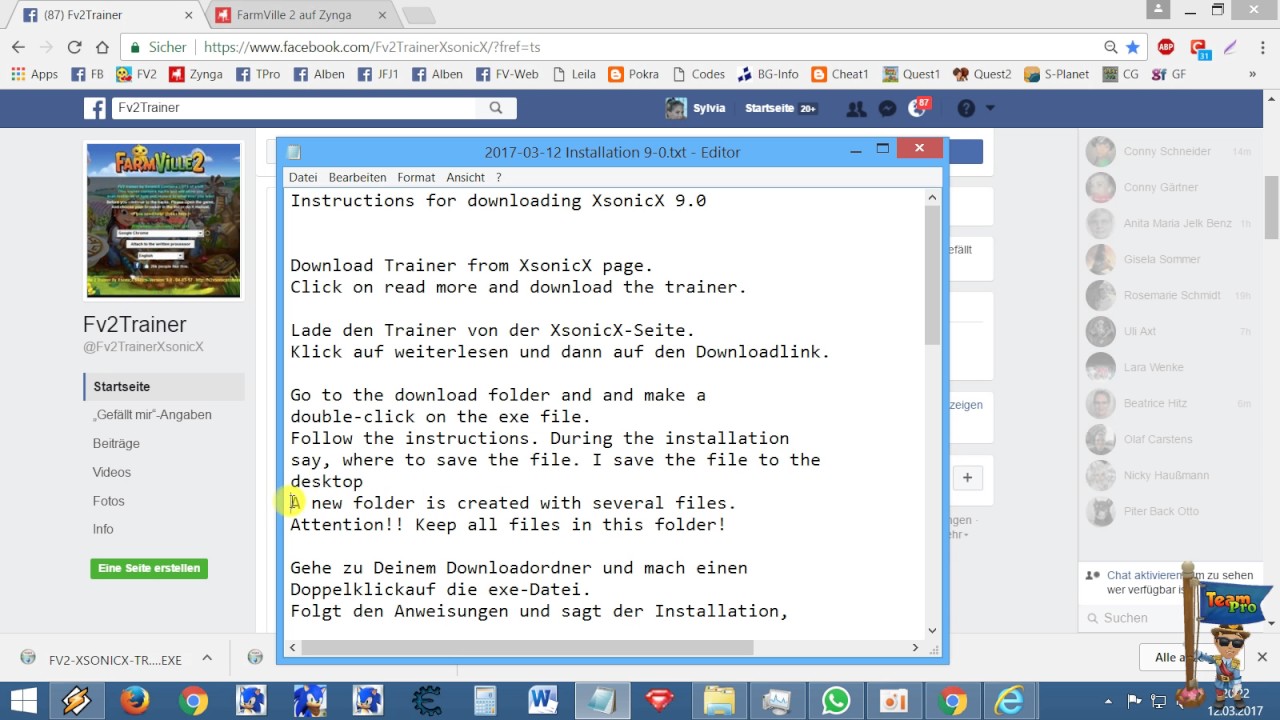The height and width of the screenshot is (720, 1280).
Task: Click the FarmVille 2 page profile picture
Action: [x=163, y=220]
